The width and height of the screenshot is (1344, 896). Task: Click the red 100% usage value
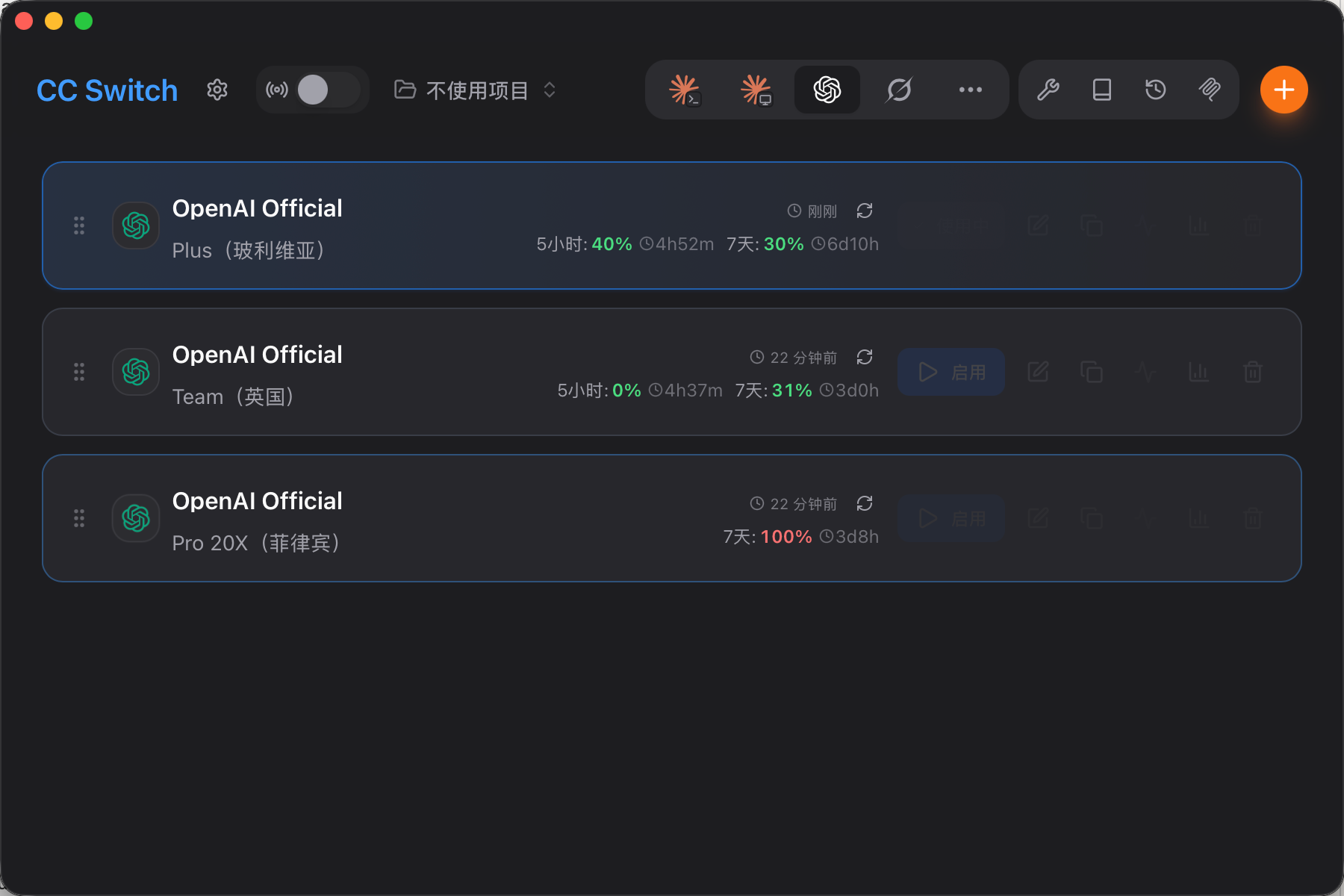pos(786,537)
